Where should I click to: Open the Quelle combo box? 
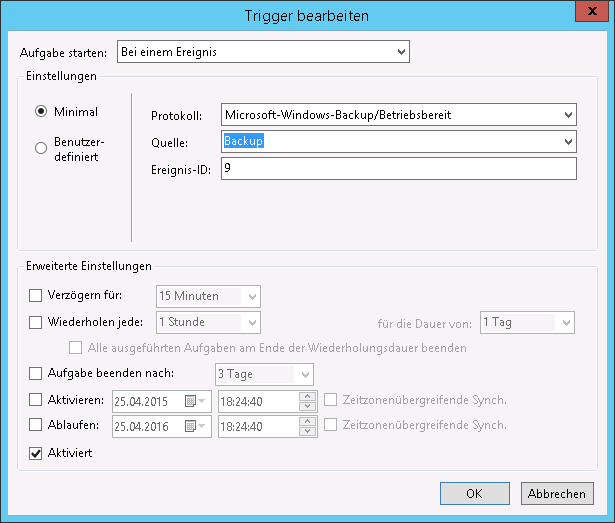(568, 142)
